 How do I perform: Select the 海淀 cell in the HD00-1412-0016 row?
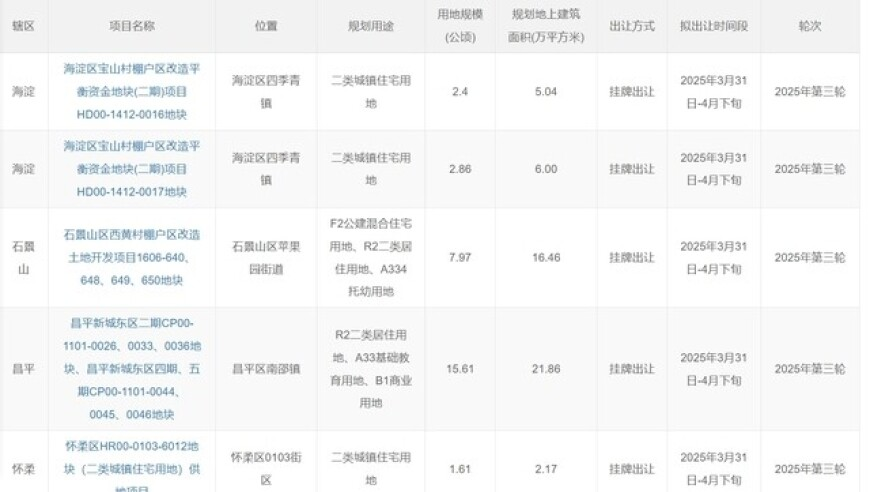pyautogui.click(x=23, y=92)
